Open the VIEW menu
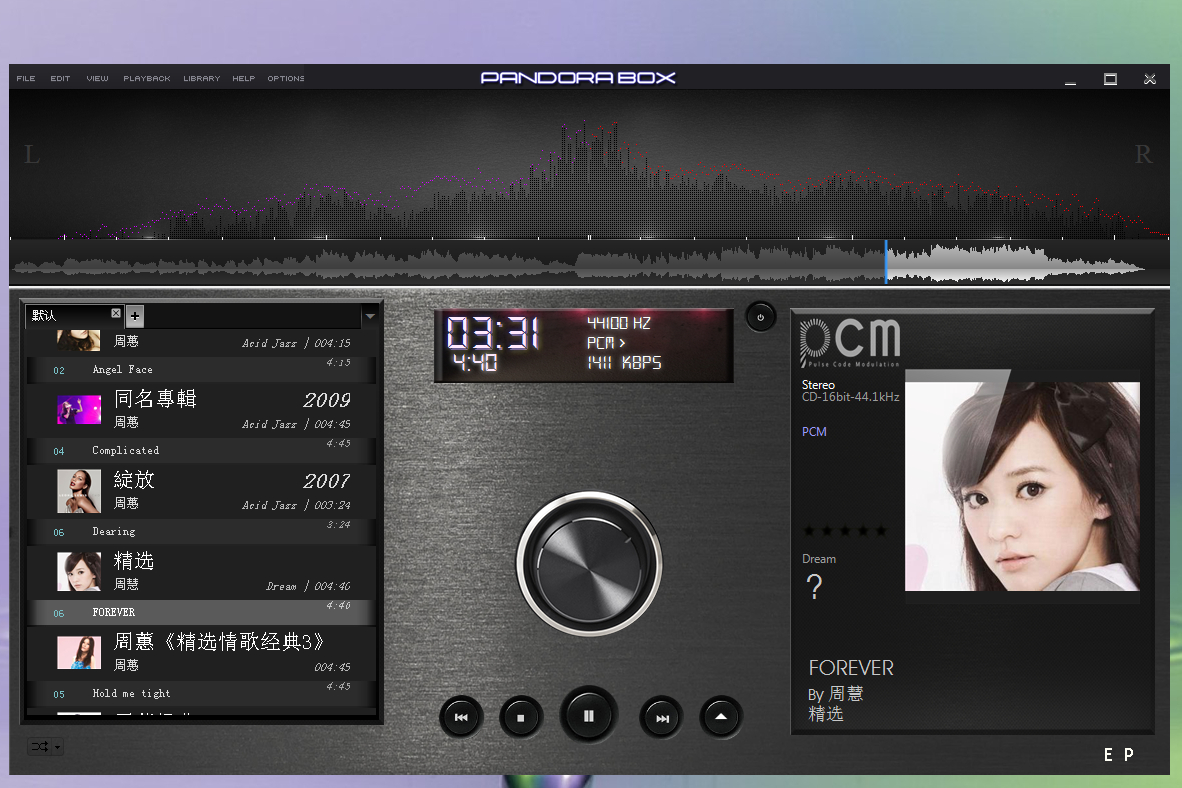Viewport: 1182px width, 788px height. (x=97, y=78)
